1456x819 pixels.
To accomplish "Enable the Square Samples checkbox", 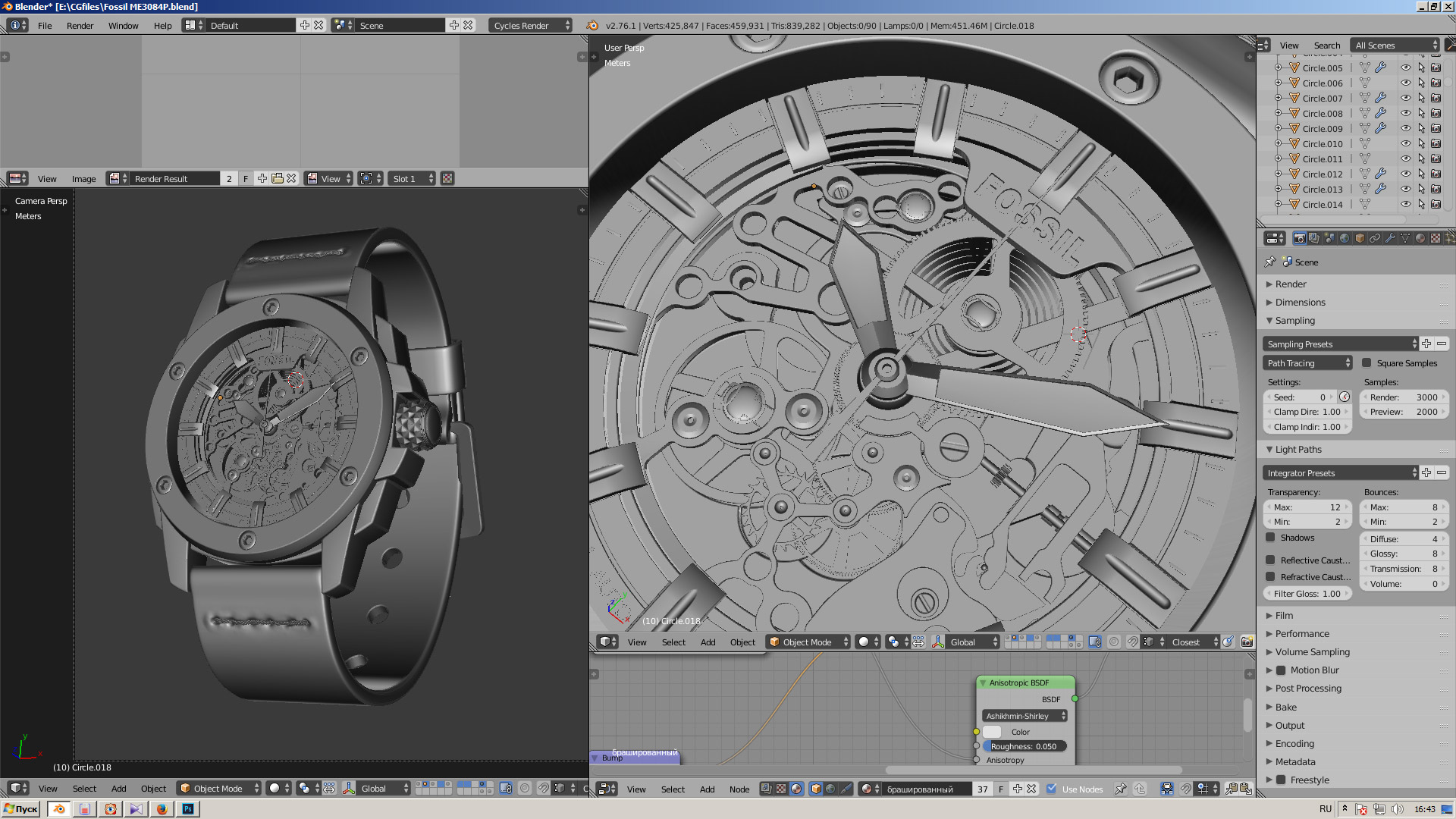I will pos(1367,363).
